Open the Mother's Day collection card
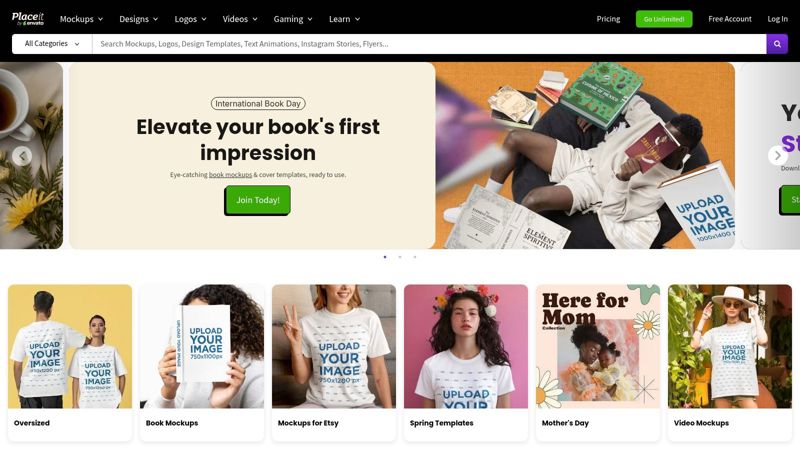The height and width of the screenshot is (450, 800). 597,362
